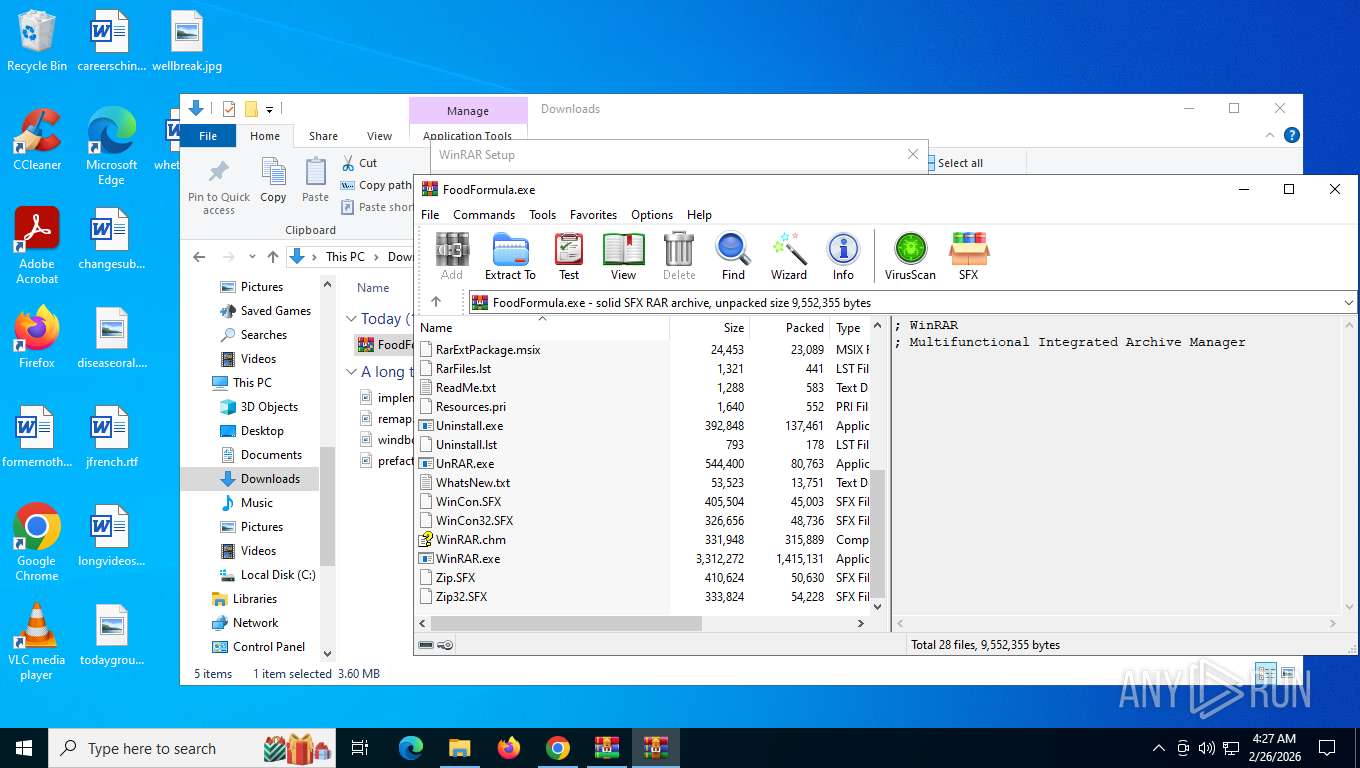Click the View file toolbar icon
This screenshot has width=1360, height=768.
coord(623,256)
